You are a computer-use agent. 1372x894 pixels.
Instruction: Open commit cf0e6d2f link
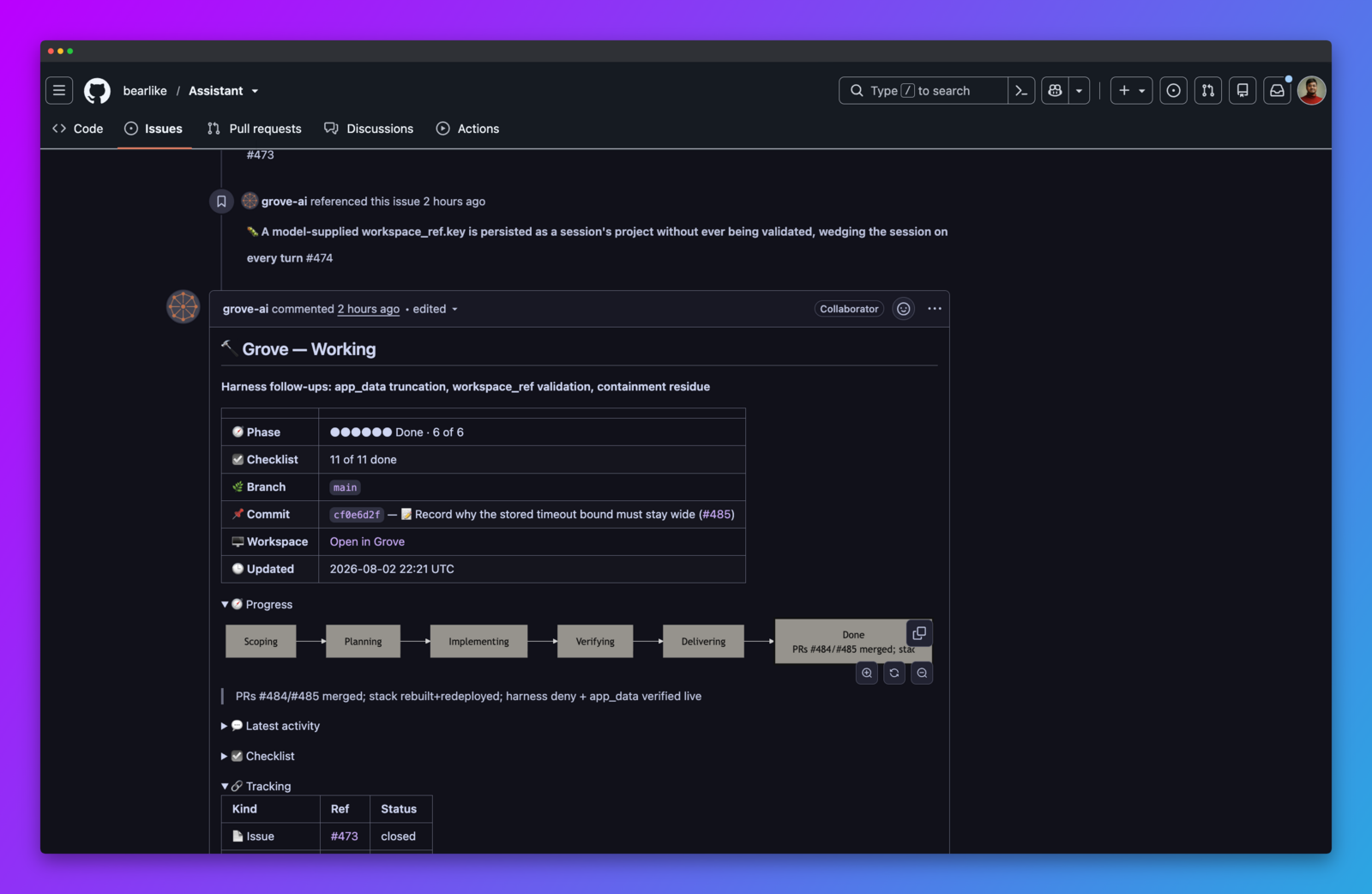click(x=357, y=515)
